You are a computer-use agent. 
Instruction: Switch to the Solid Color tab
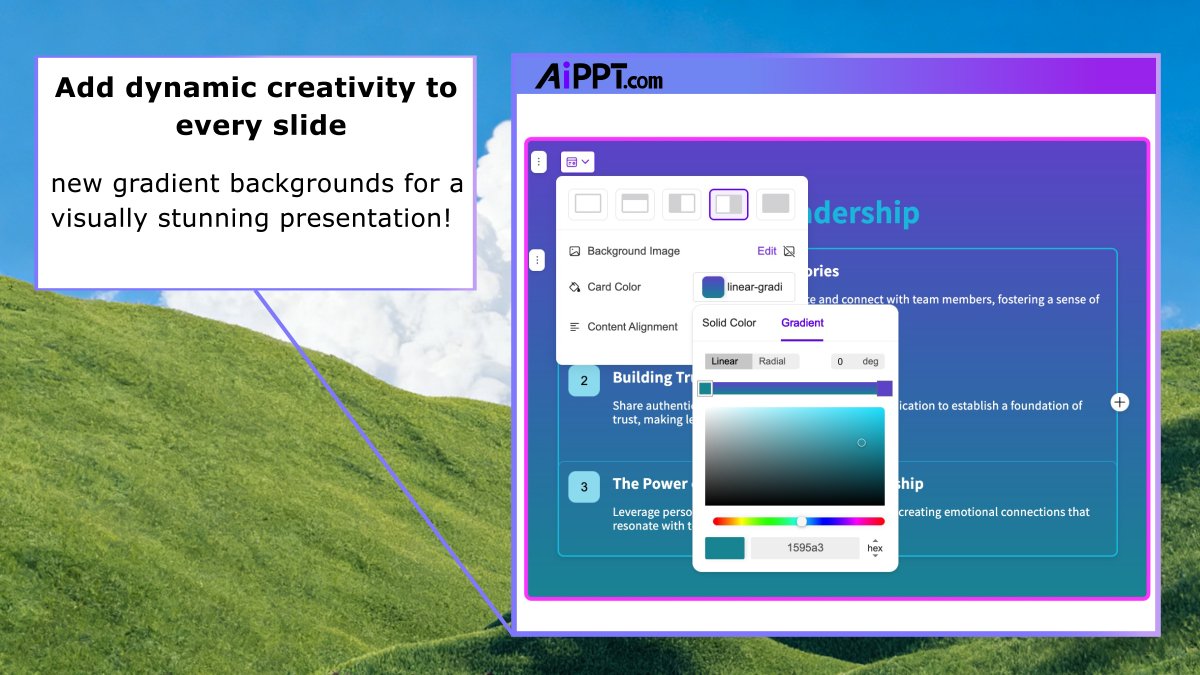click(x=729, y=323)
